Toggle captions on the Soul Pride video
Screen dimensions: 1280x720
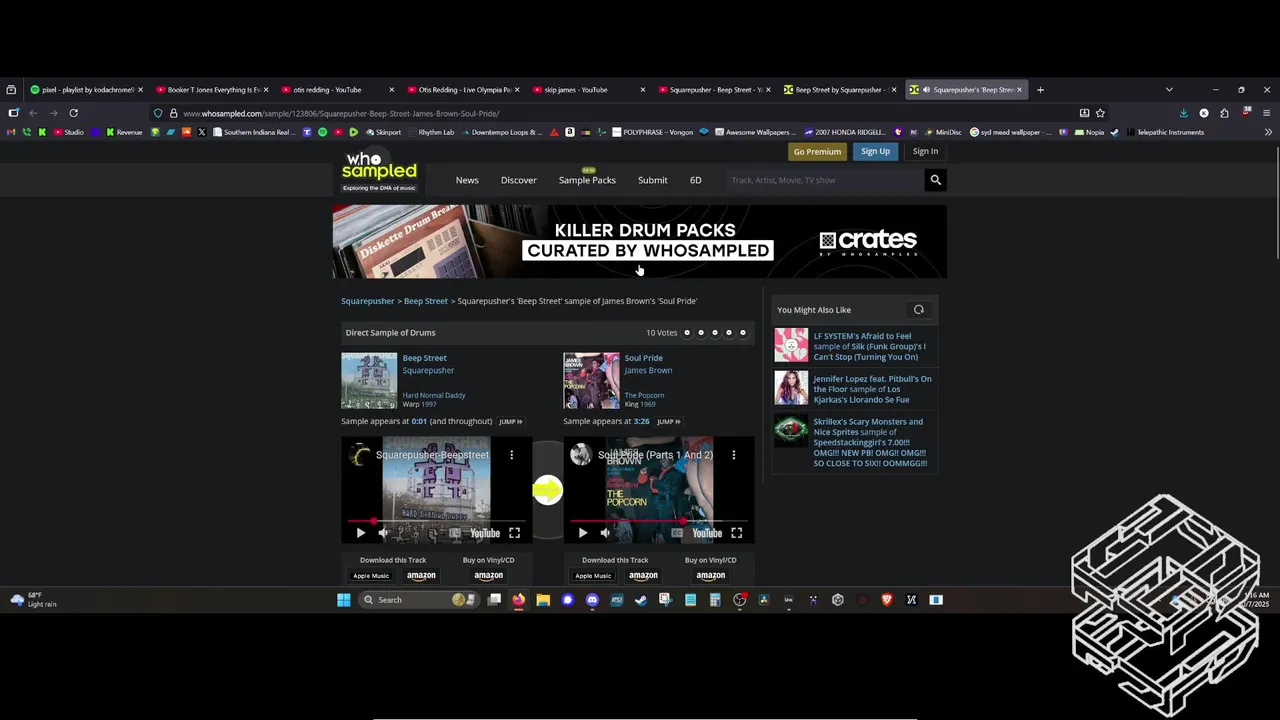[x=677, y=533]
